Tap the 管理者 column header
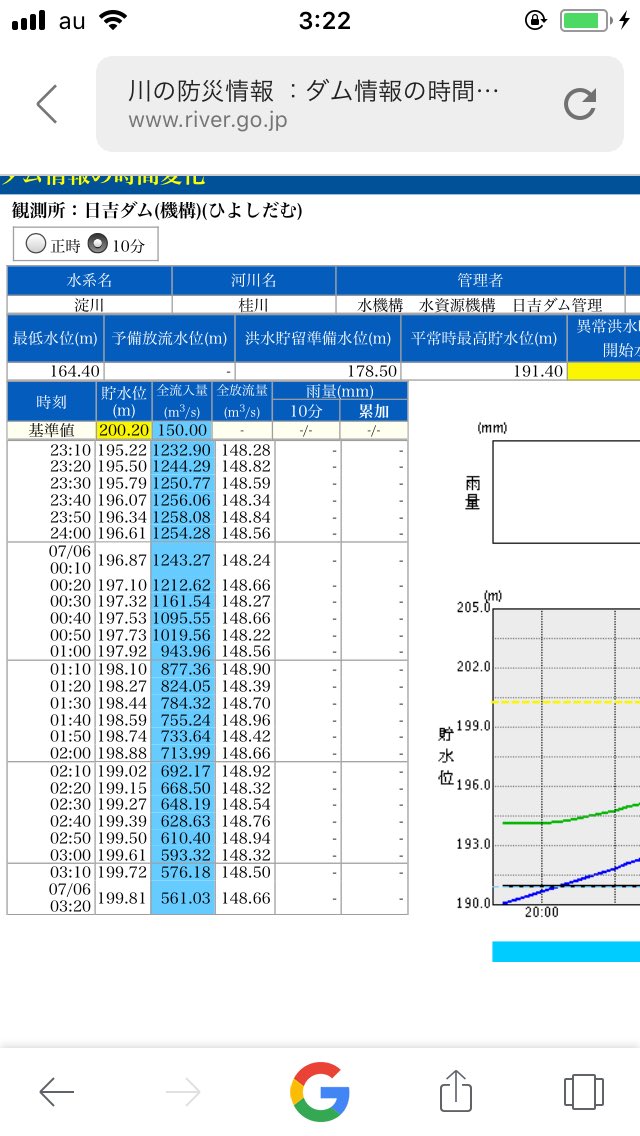The image size is (640, 1136). point(480,280)
